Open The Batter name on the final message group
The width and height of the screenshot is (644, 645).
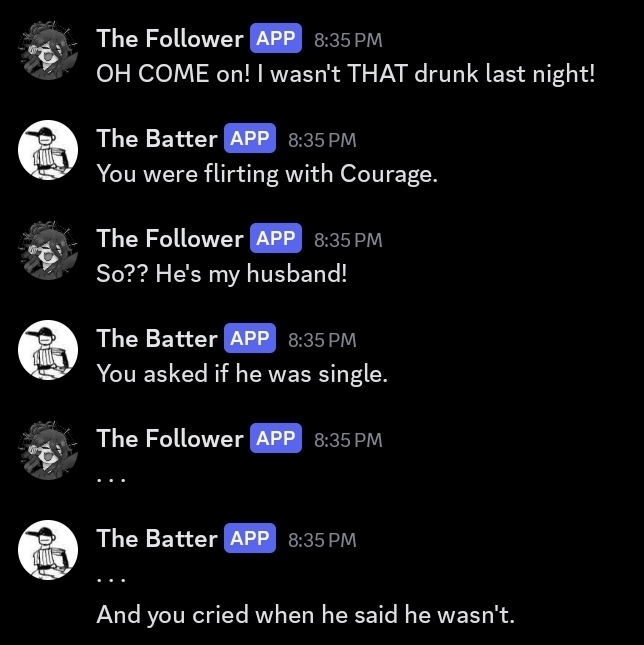[x=156, y=539]
